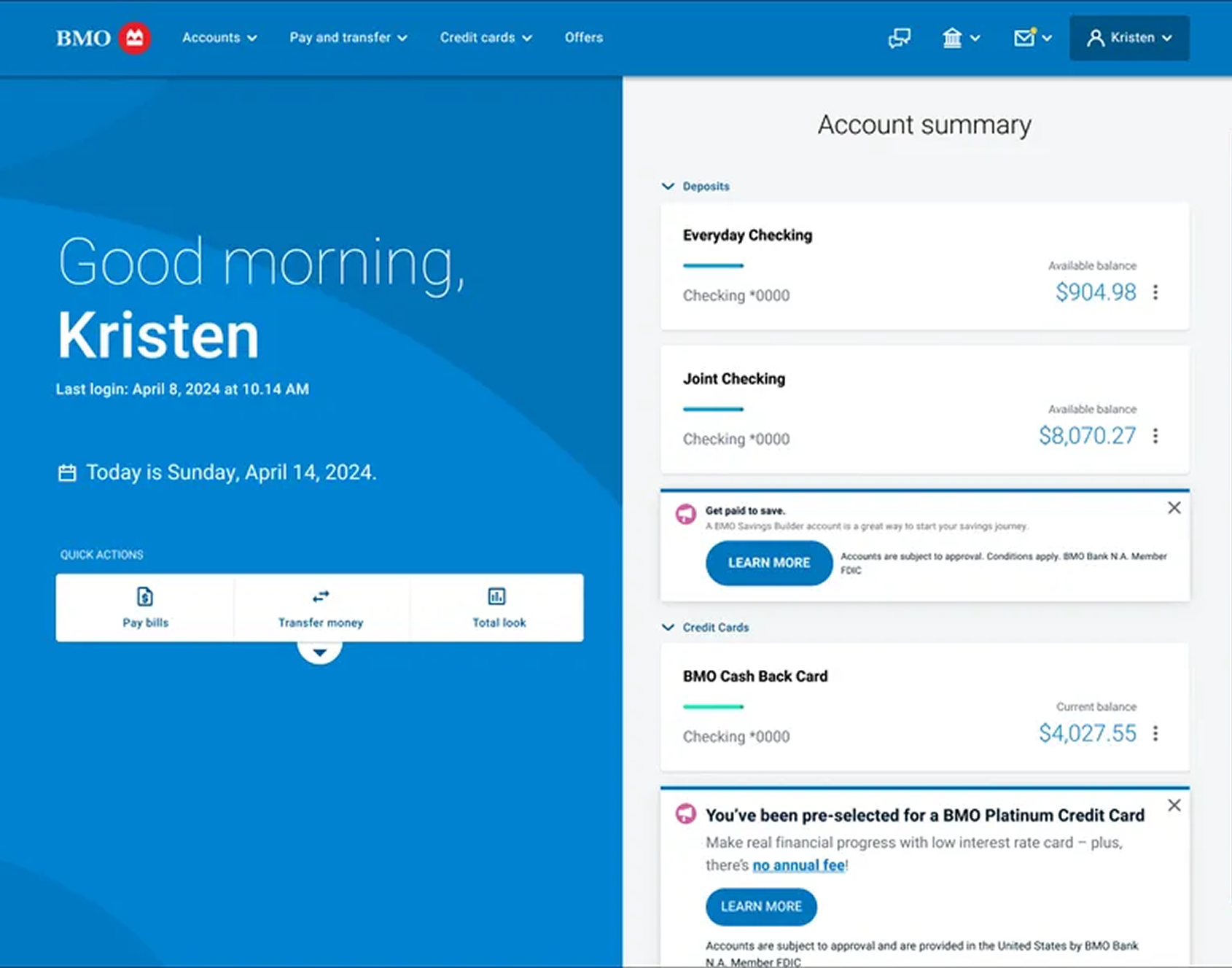
Task: Collapse the Deposits section
Action: 695,187
